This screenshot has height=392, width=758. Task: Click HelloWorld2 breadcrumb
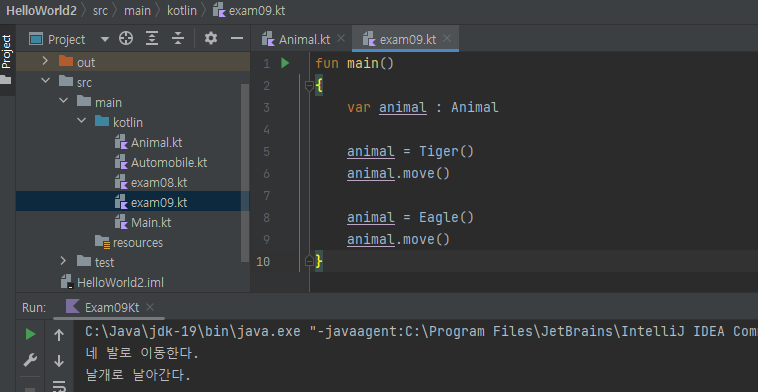click(x=42, y=11)
